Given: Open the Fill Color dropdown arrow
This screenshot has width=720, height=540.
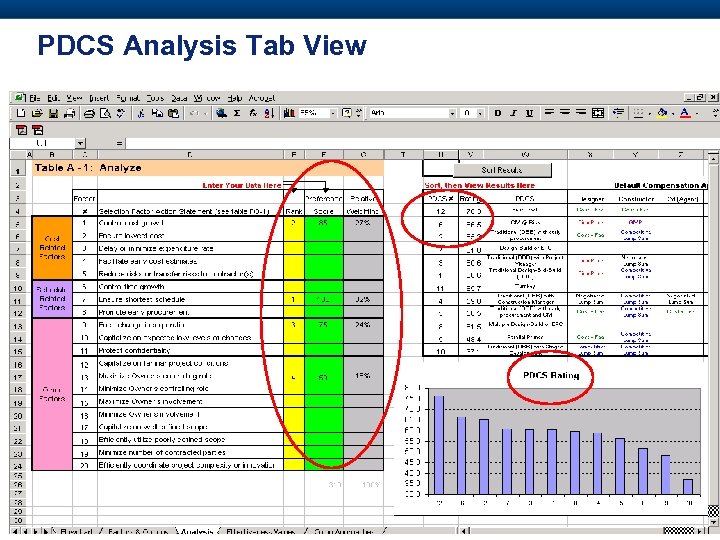Looking at the screenshot, I should click(x=673, y=113).
